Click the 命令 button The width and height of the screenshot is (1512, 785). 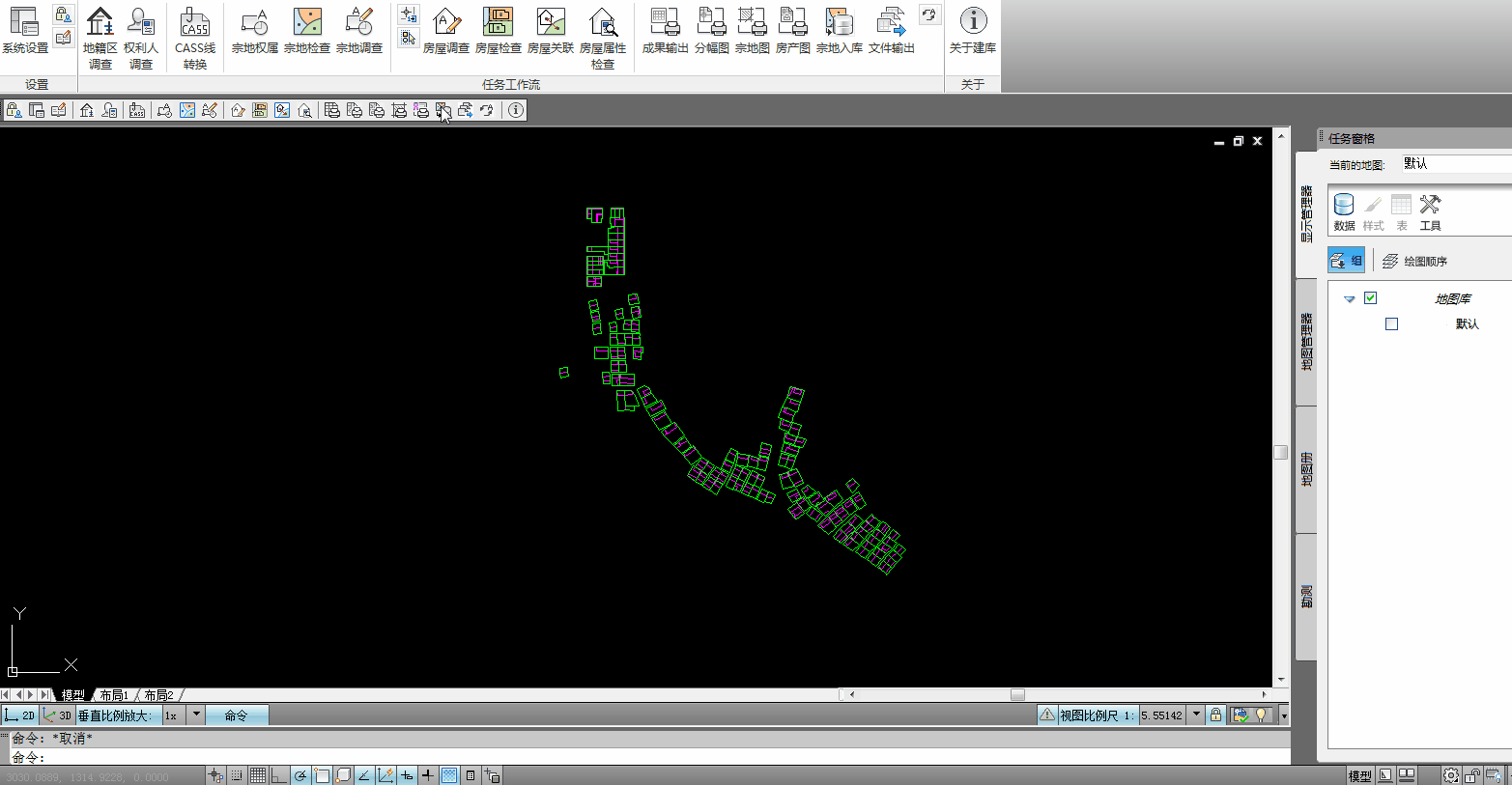pos(237,715)
